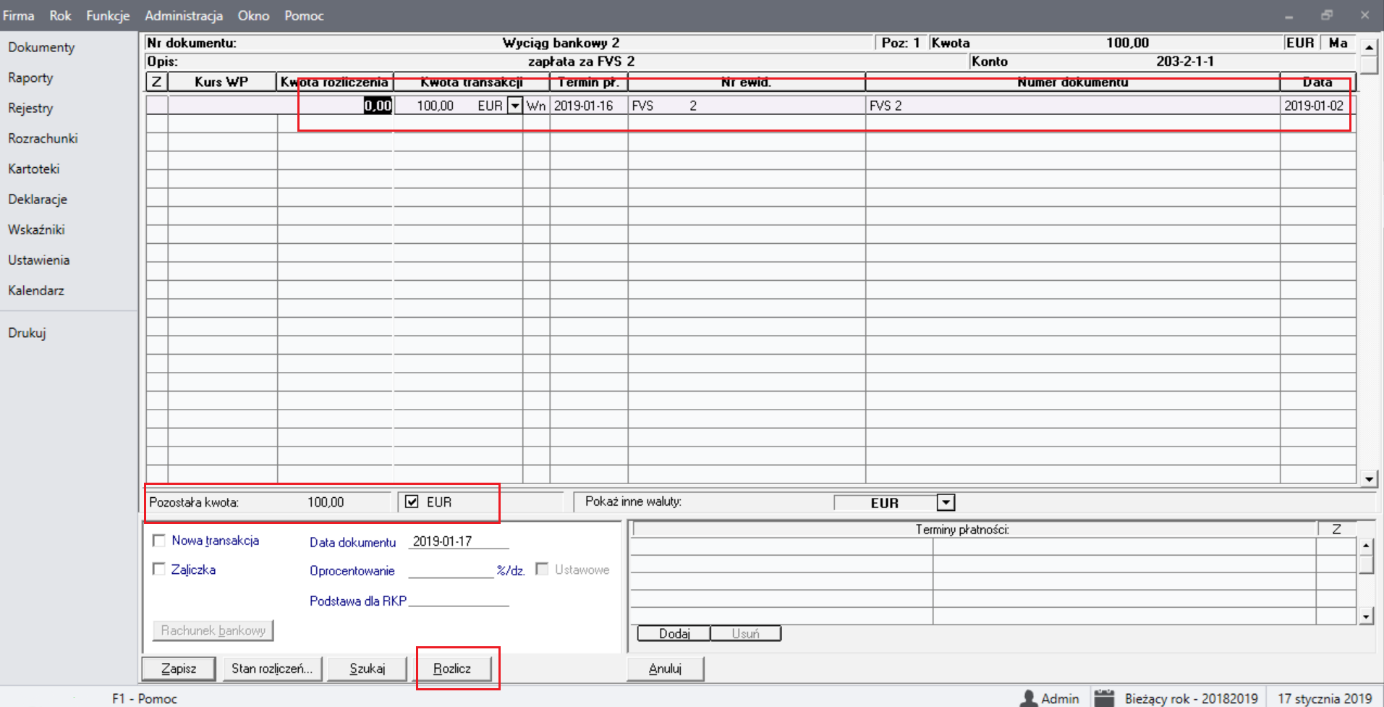This screenshot has width=1384, height=707.
Task: Open Deklaracje section
Action: click(38, 199)
